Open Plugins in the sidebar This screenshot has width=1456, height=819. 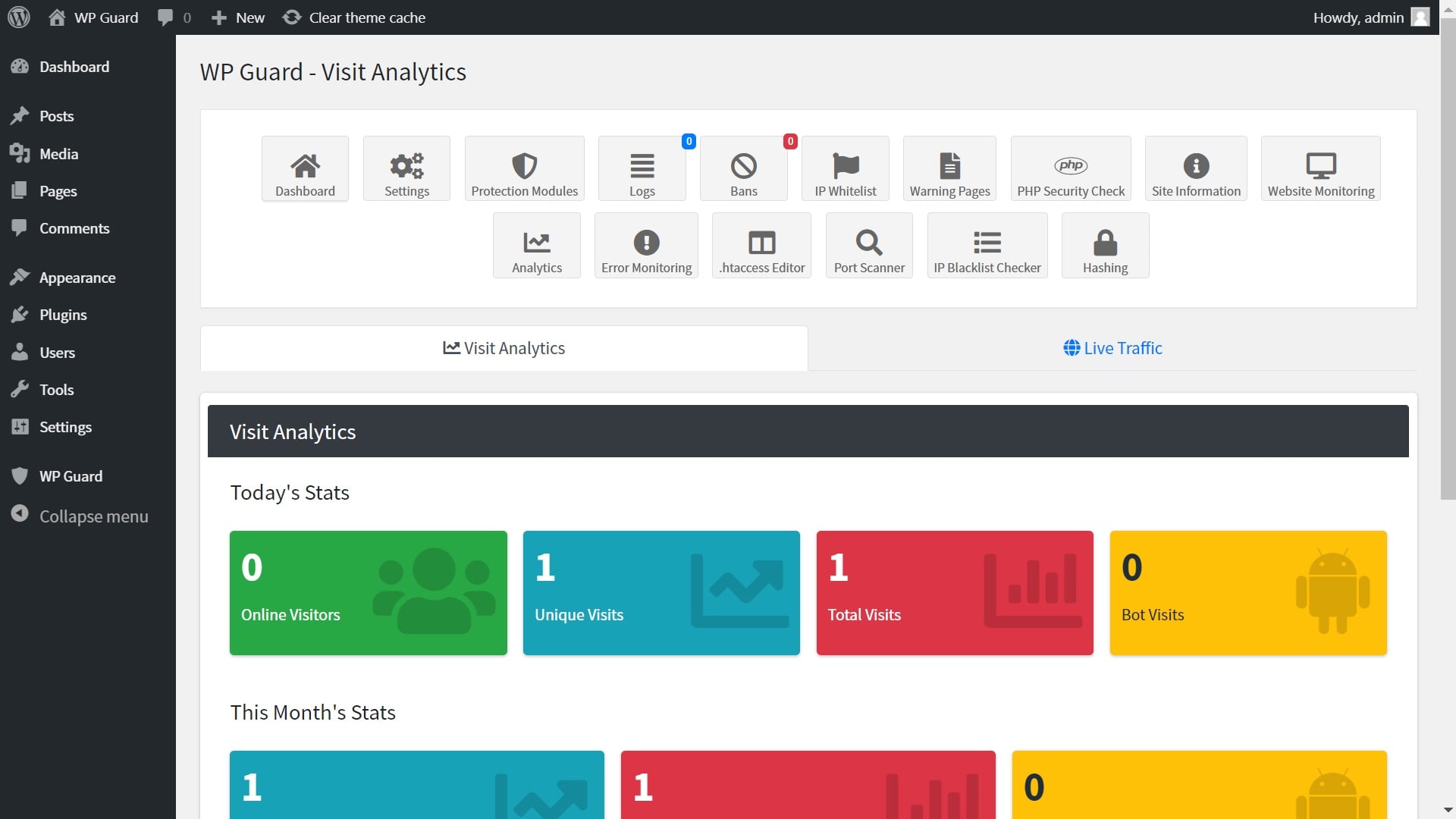[x=63, y=315]
